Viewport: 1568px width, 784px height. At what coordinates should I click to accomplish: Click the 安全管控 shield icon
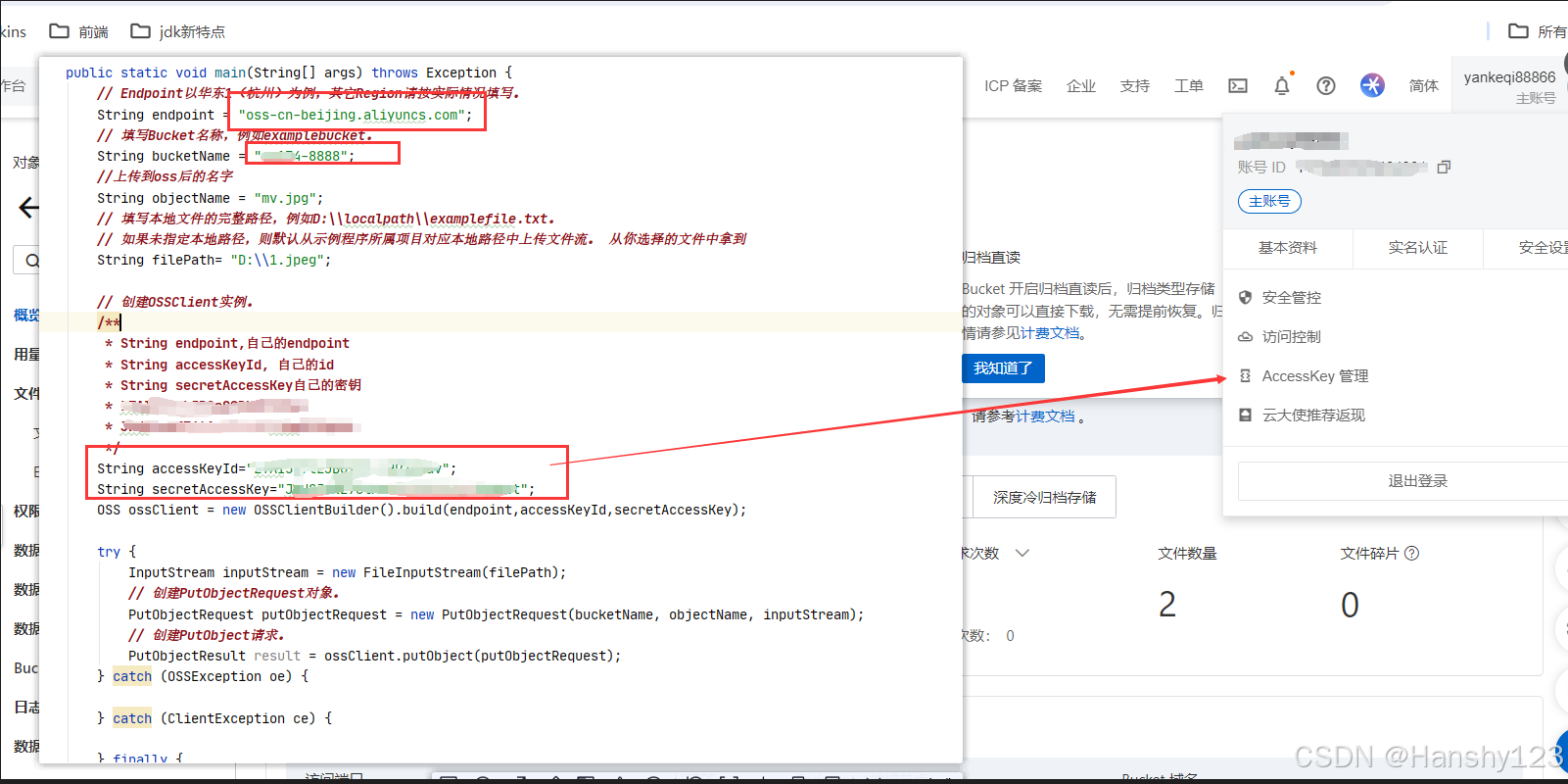click(x=1246, y=297)
